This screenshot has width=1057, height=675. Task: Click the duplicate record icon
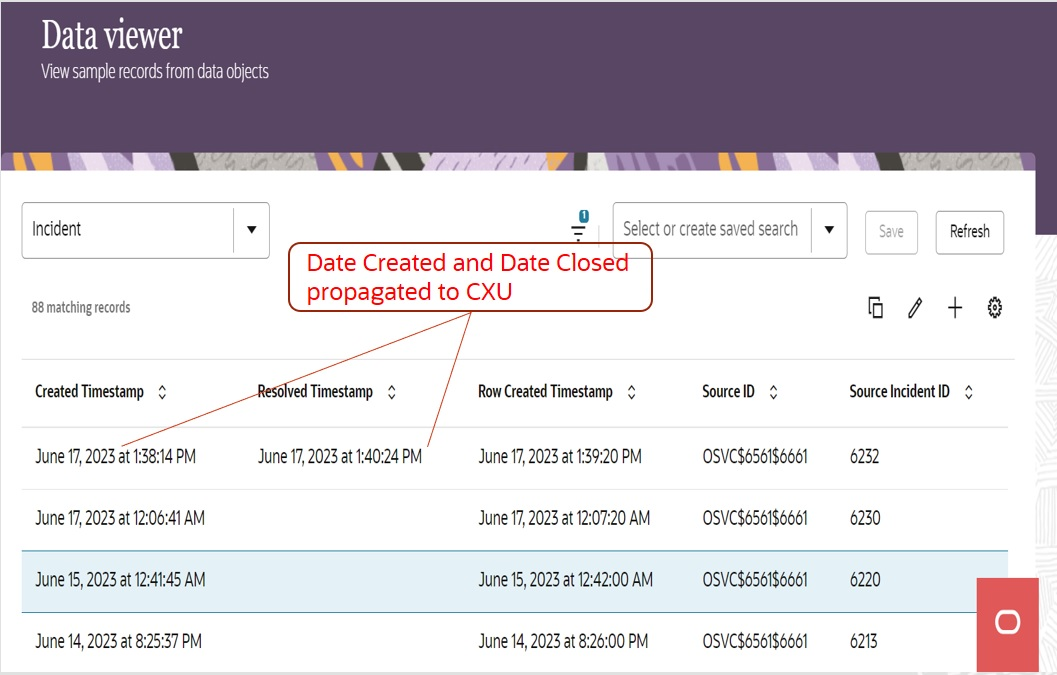tap(875, 308)
